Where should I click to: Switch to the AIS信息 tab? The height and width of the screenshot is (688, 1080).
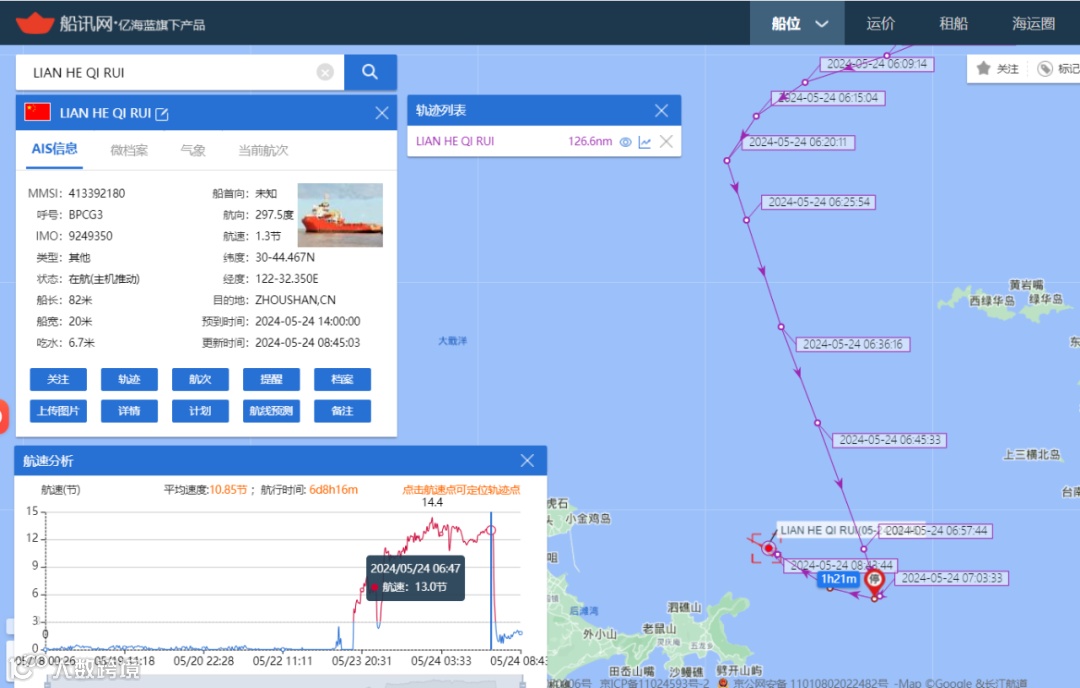pos(54,149)
